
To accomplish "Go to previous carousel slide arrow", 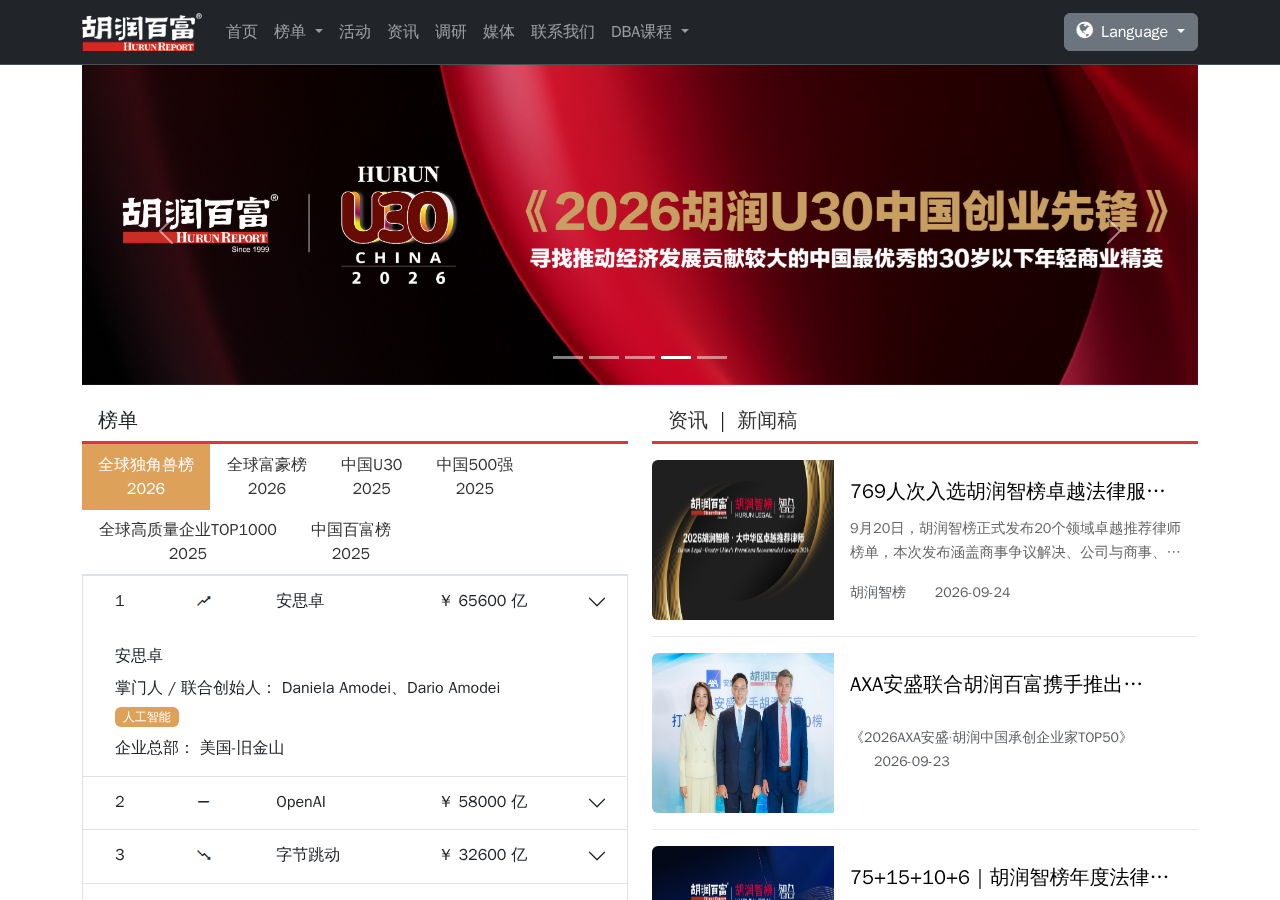I will click(166, 230).
